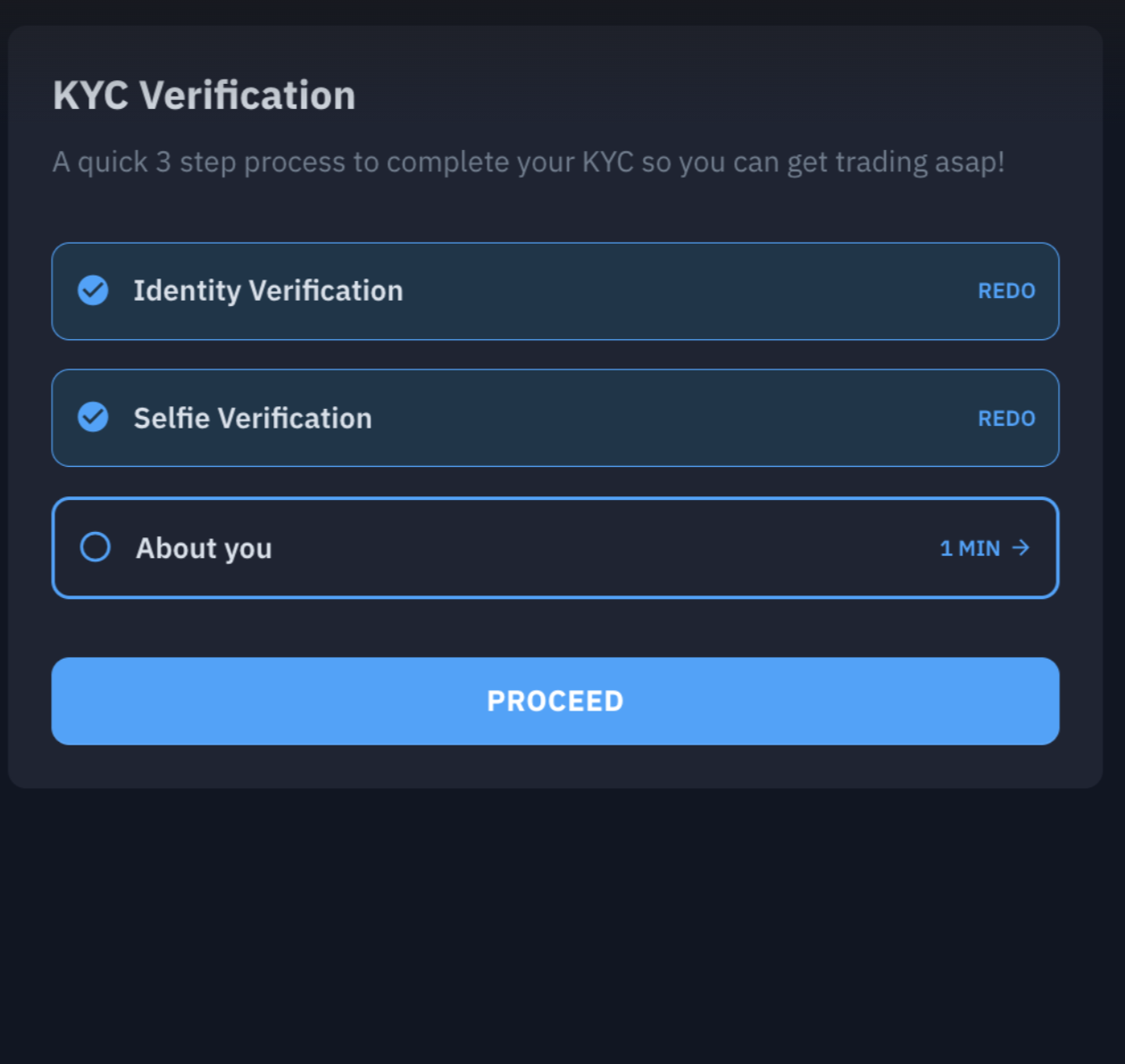The height and width of the screenshot is (1064, 1125).
Task: Click the 3 step process subtitle text
Action: 528,162
